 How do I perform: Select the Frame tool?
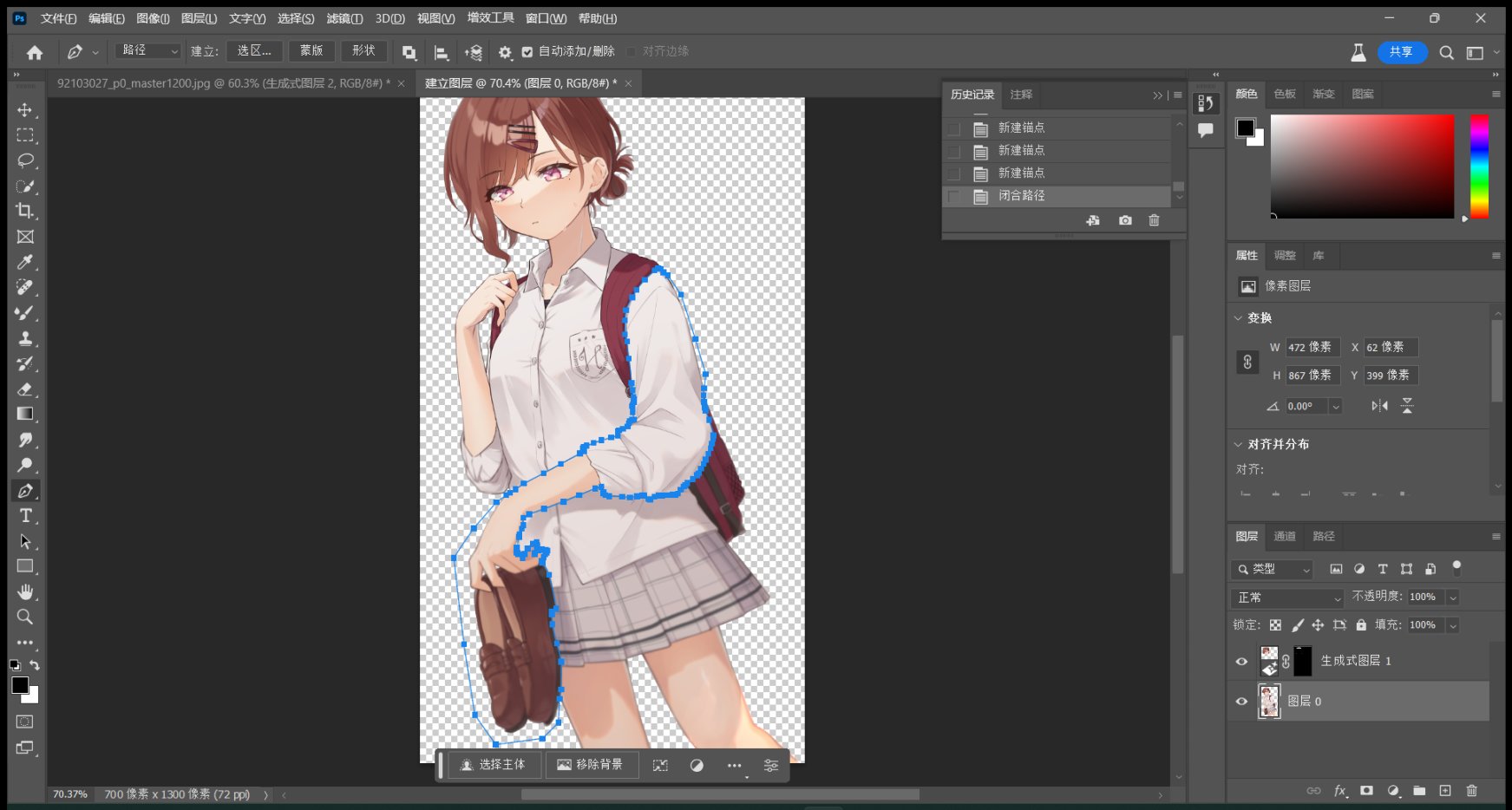tap(25, 237)
